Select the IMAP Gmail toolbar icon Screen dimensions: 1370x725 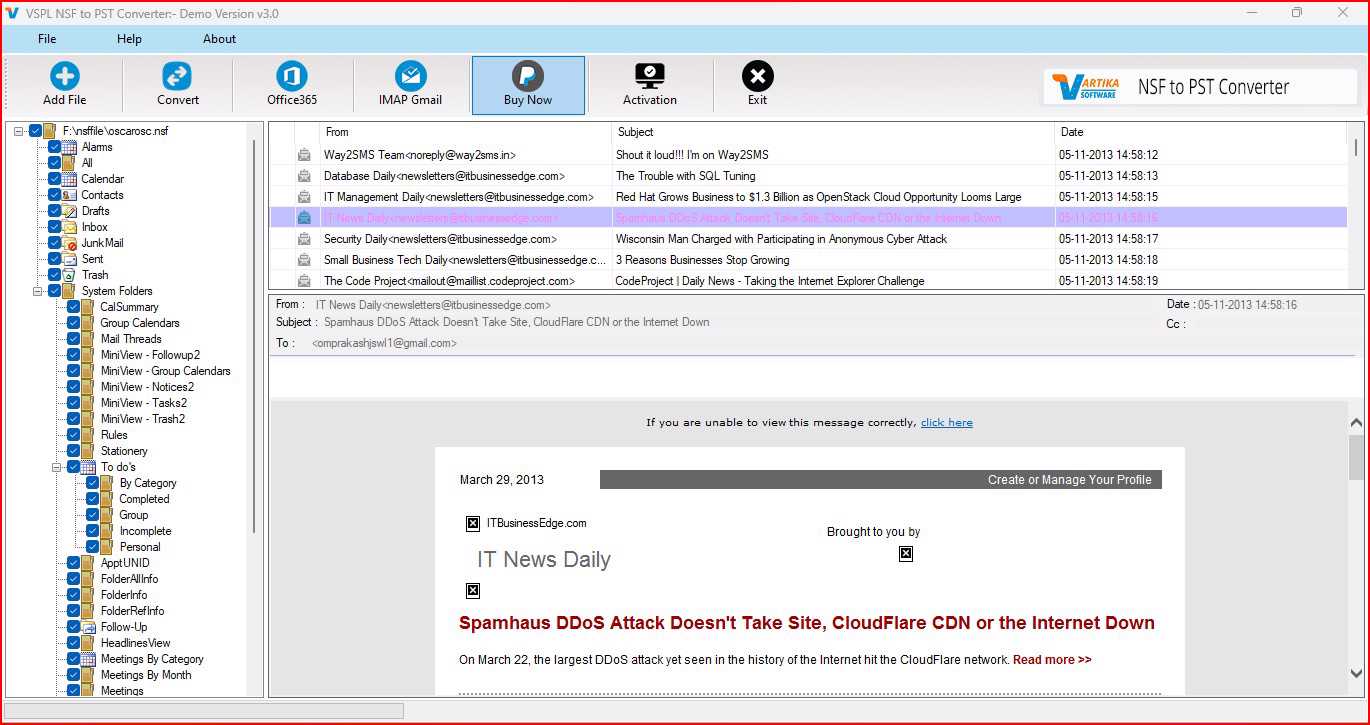410,76
